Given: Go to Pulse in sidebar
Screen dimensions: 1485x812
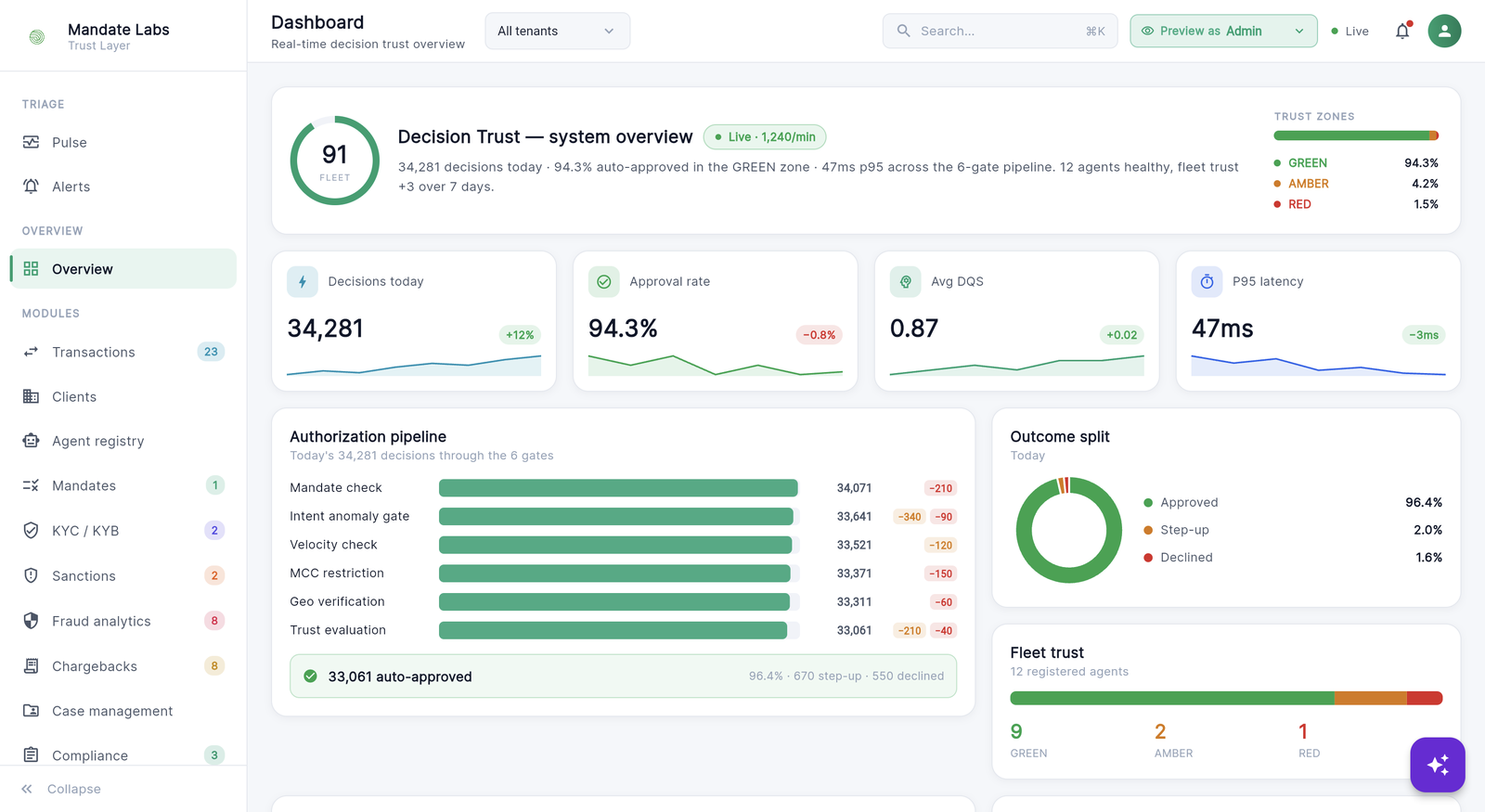Looking at the screenshot, I should [x=123, y=142].
